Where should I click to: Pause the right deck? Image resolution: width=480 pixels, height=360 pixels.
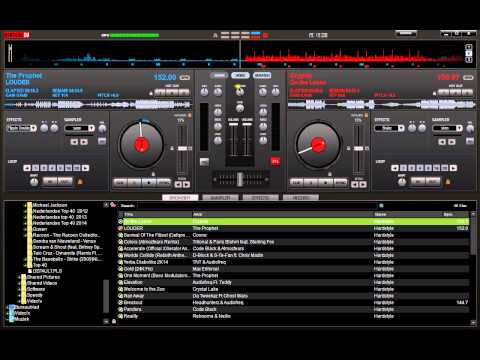pos(311,183)
